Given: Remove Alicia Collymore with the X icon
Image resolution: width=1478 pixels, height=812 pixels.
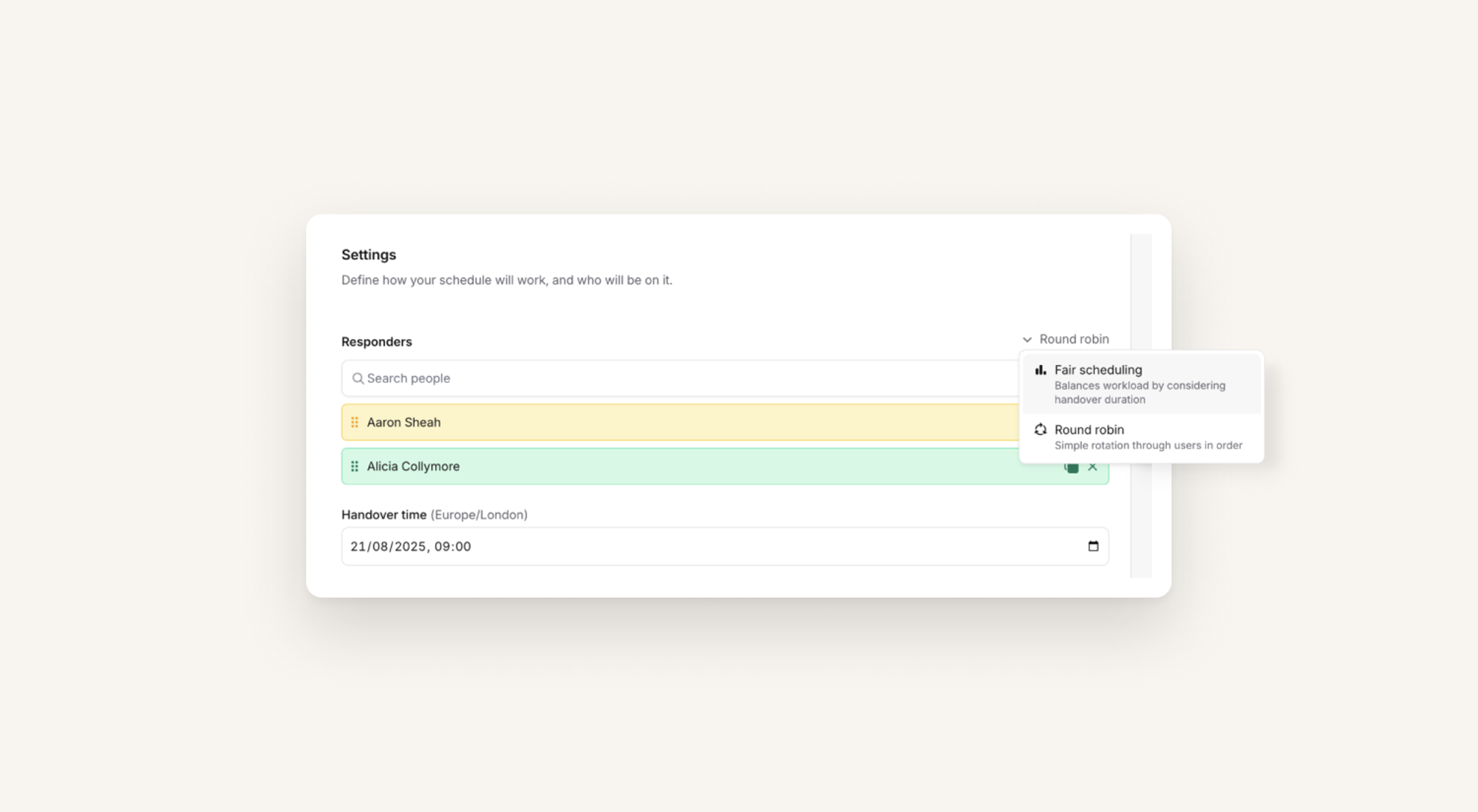Looking at the screenshot, I should coord(1092,467).
